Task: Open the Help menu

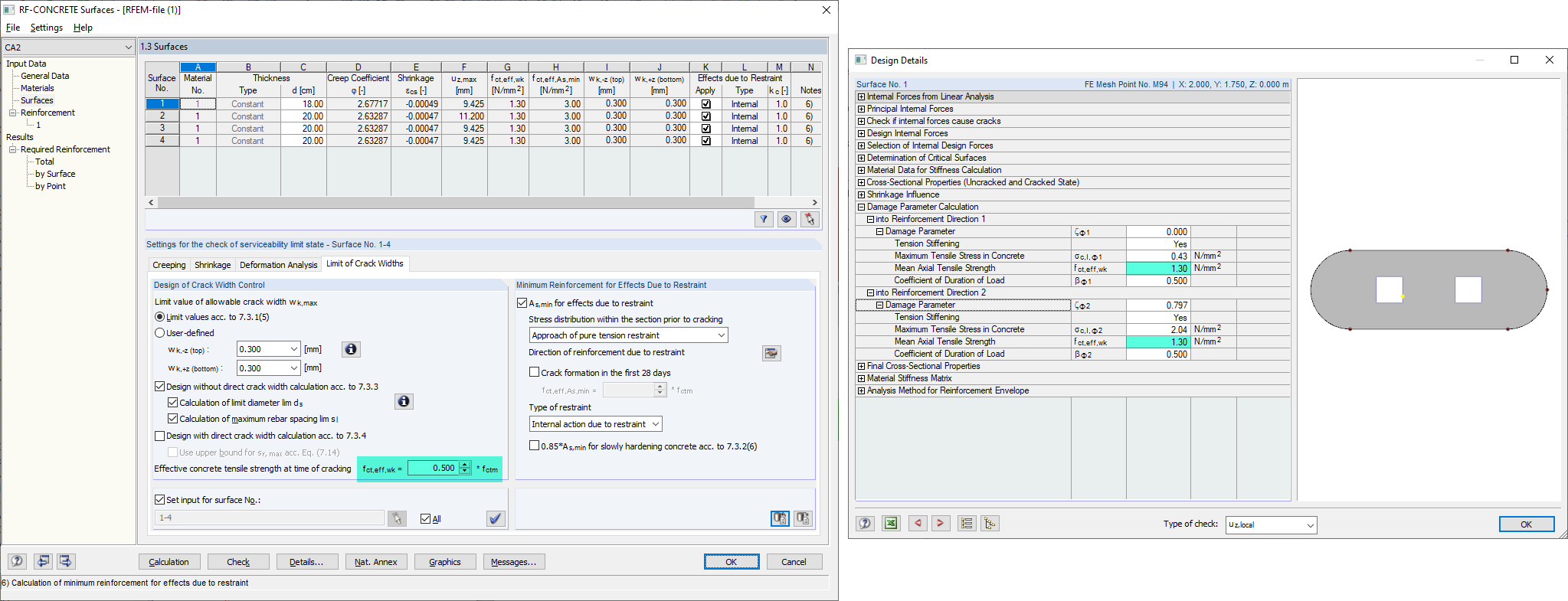Action: tap(83, 28)
